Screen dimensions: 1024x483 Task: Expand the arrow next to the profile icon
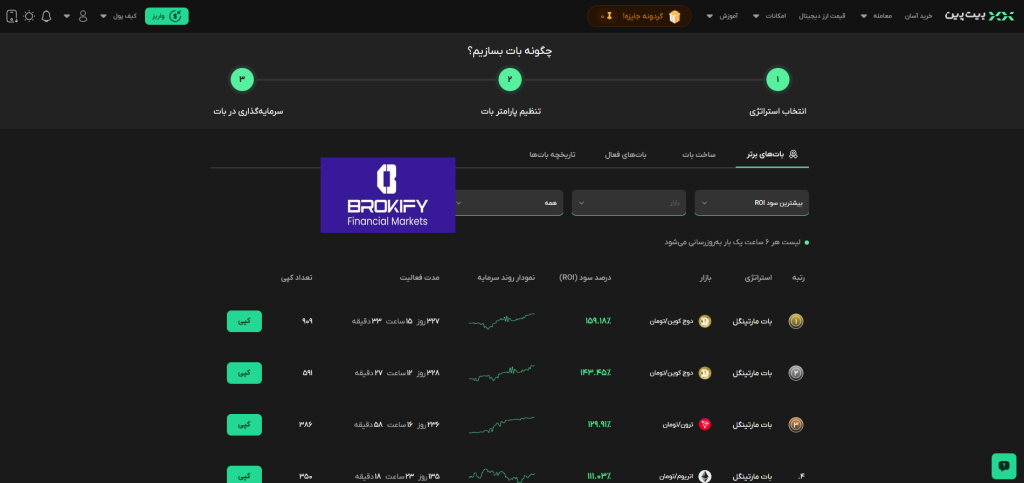pos(67,16)
